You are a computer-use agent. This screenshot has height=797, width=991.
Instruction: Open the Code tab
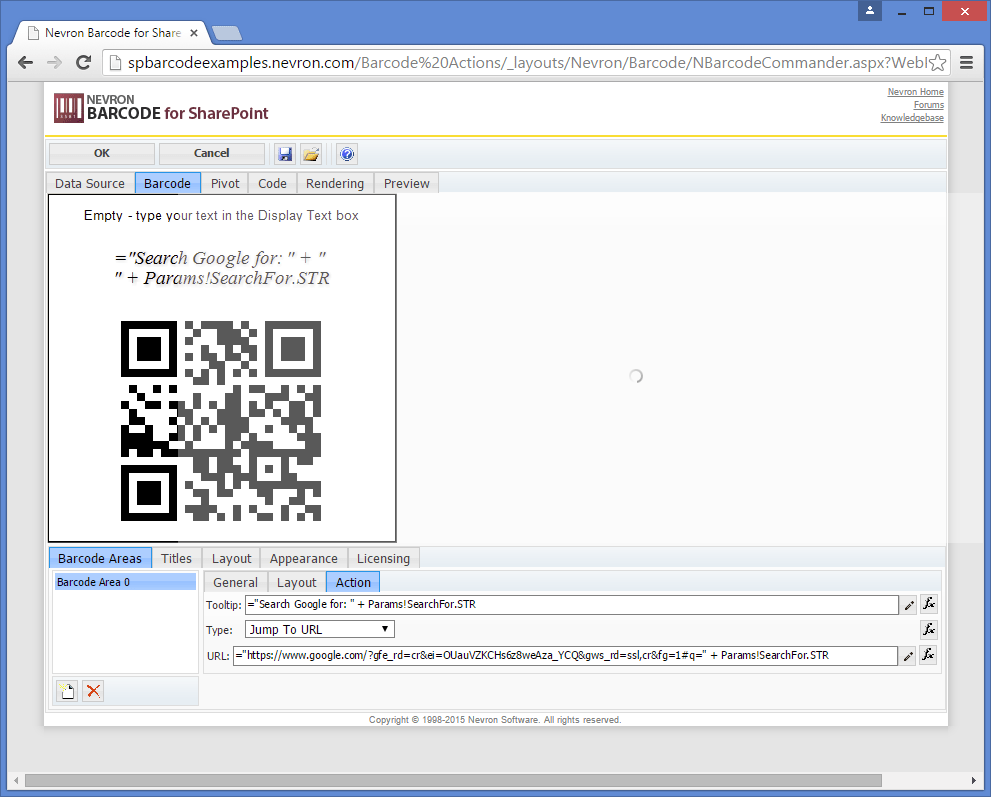pyautogui.click(x=272, y=183)
